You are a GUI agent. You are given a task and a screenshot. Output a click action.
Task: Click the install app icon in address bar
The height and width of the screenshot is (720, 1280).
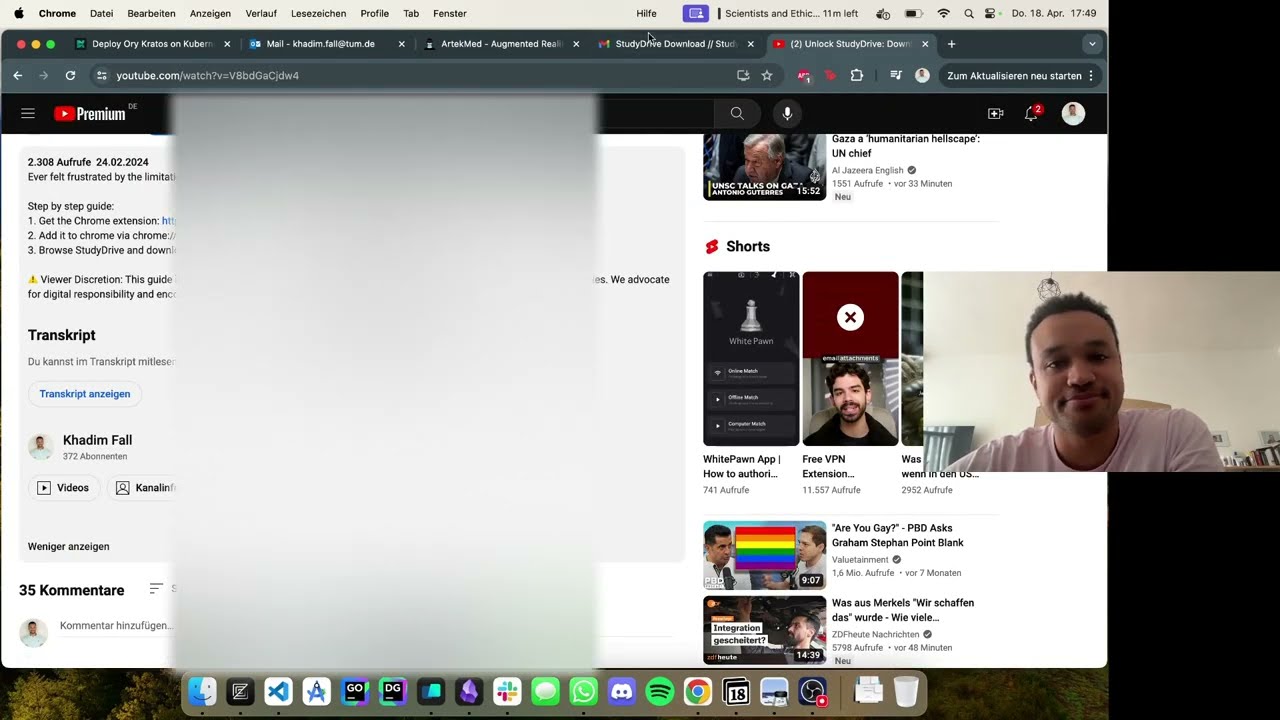coord(743,75)
